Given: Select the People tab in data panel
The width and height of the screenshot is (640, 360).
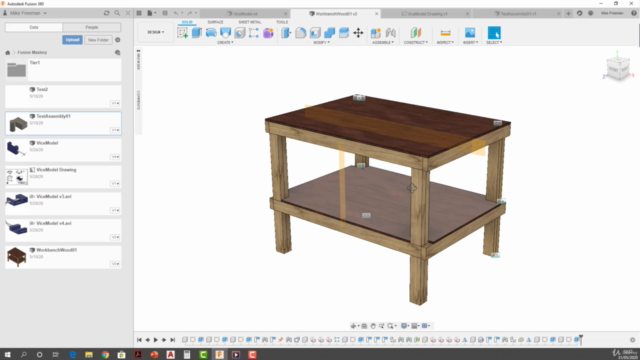Looking at the screenshot, I should [x=92, y=27].
